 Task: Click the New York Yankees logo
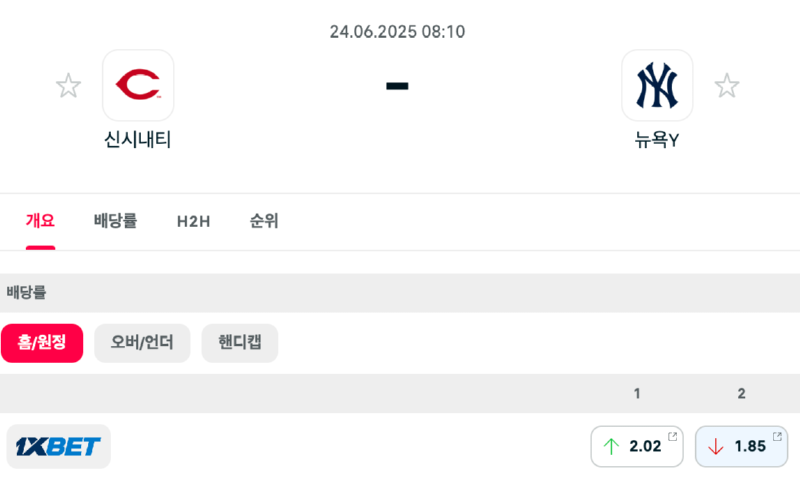(x=657, y=86)
